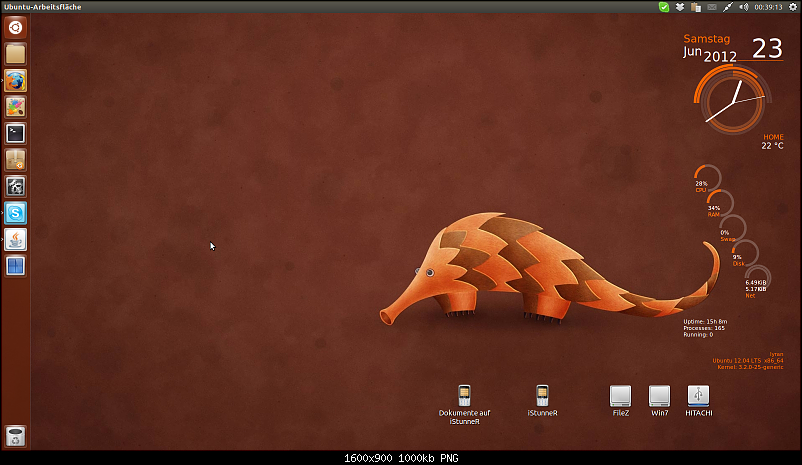Open the clock showing 00:39:13
This screenshot has height=465, width=802.
768,7
